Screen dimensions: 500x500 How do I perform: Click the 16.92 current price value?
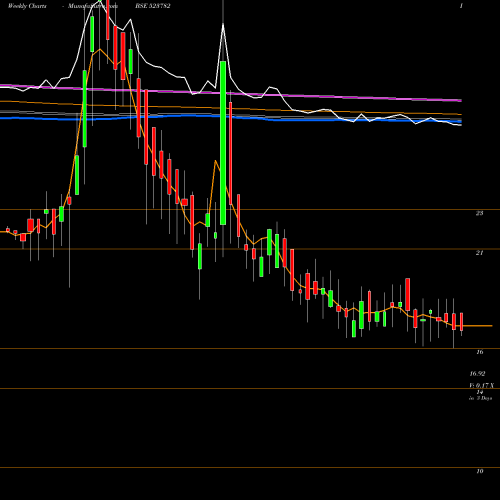tap(477, 374)
